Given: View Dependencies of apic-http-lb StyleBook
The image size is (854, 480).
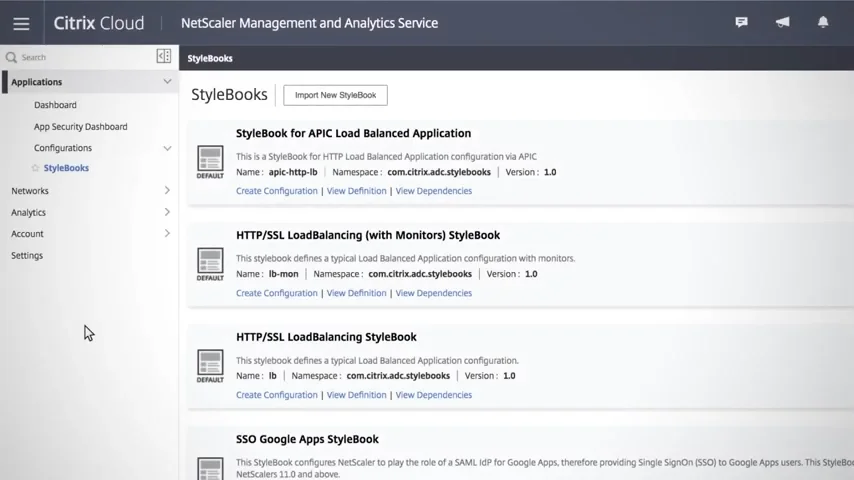Looking at the screenshot, I should pyautogui.click(x=434, y=191).
